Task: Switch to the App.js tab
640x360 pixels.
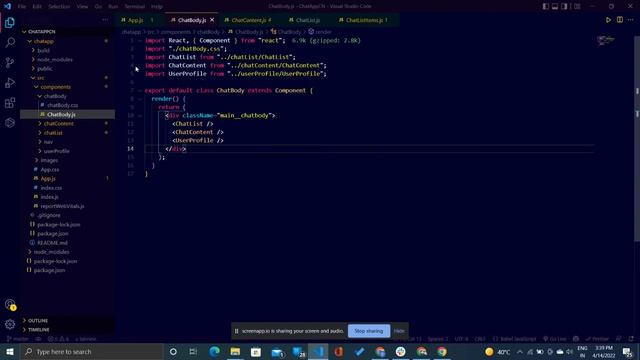Action: pos(138,20)
